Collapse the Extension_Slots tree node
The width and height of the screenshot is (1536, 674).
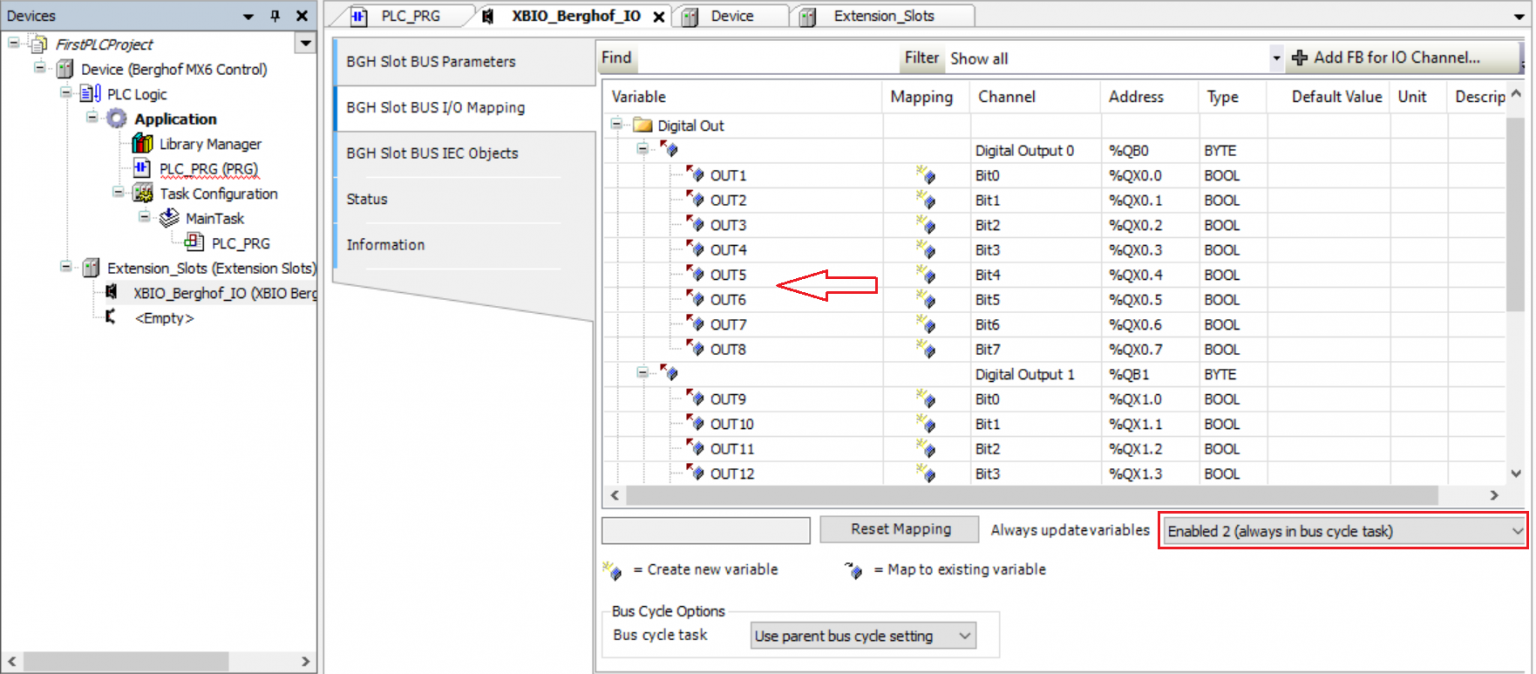pos(67,268)
